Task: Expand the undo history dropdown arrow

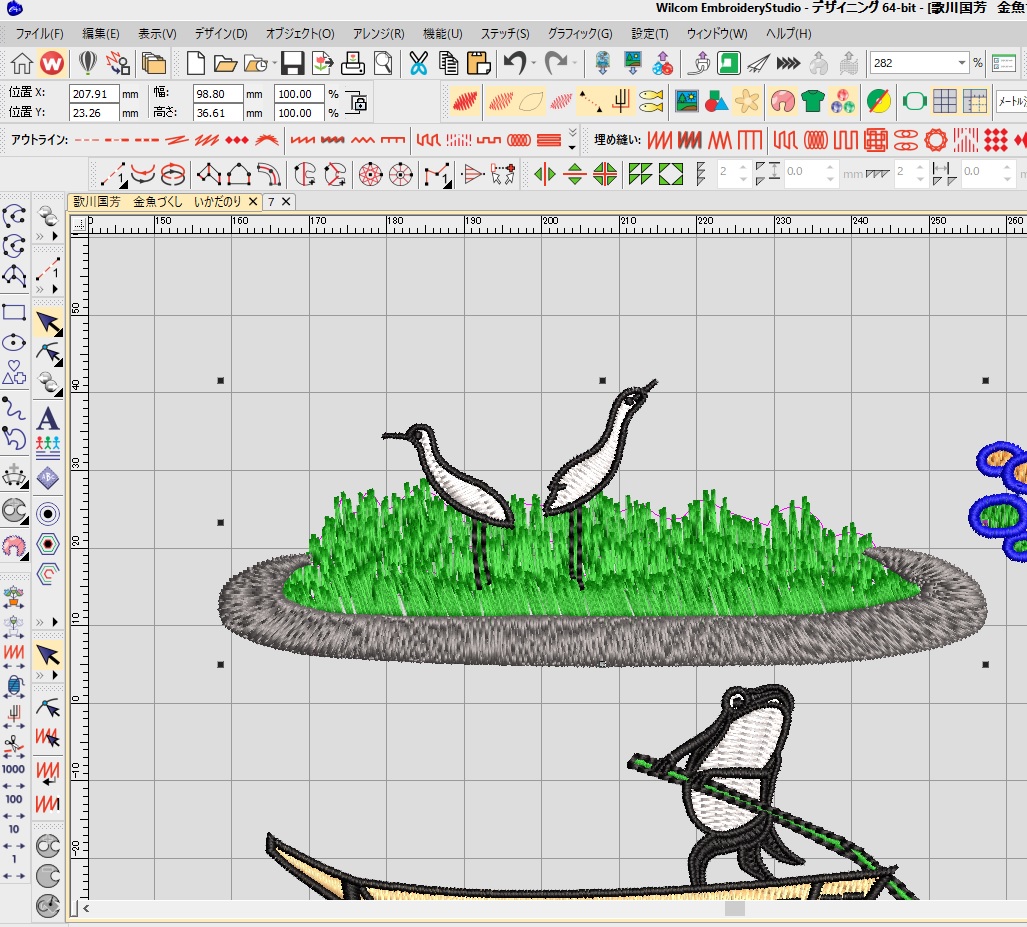Action: (534, 64)
